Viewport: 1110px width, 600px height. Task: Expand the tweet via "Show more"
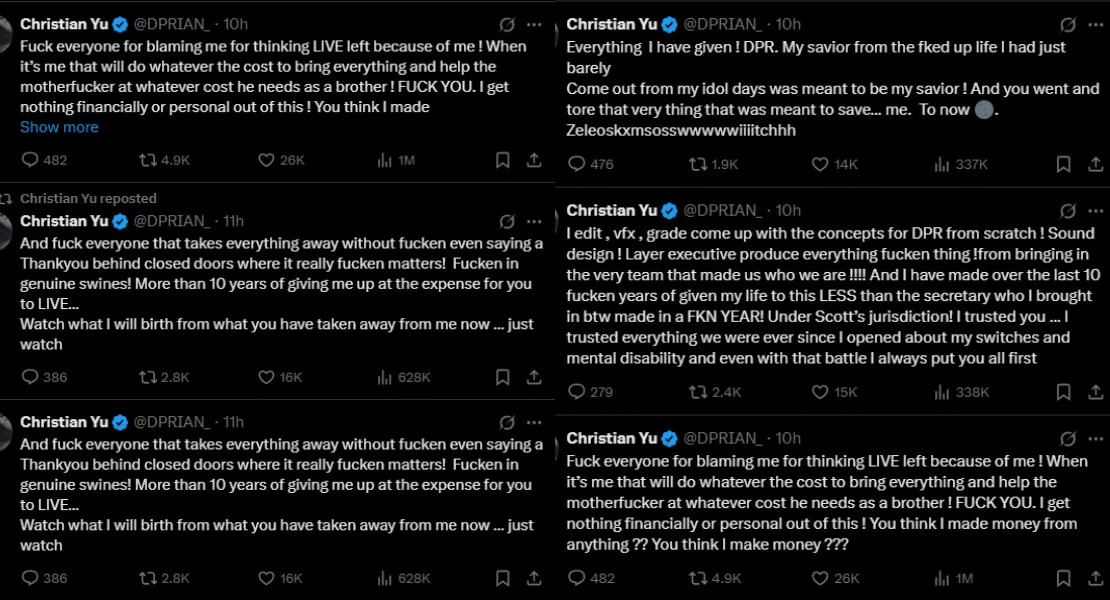point(59,127)
